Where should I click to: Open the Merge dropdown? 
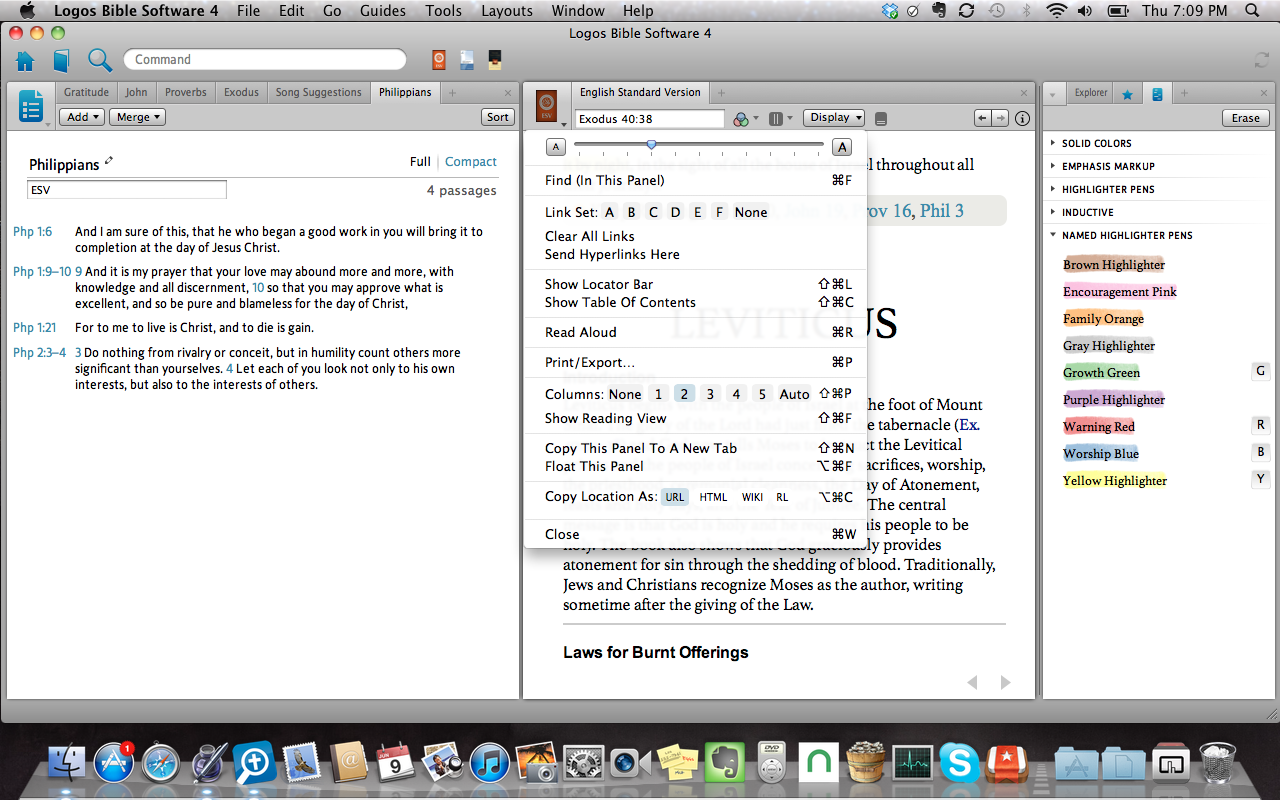(x=138, y=117)
